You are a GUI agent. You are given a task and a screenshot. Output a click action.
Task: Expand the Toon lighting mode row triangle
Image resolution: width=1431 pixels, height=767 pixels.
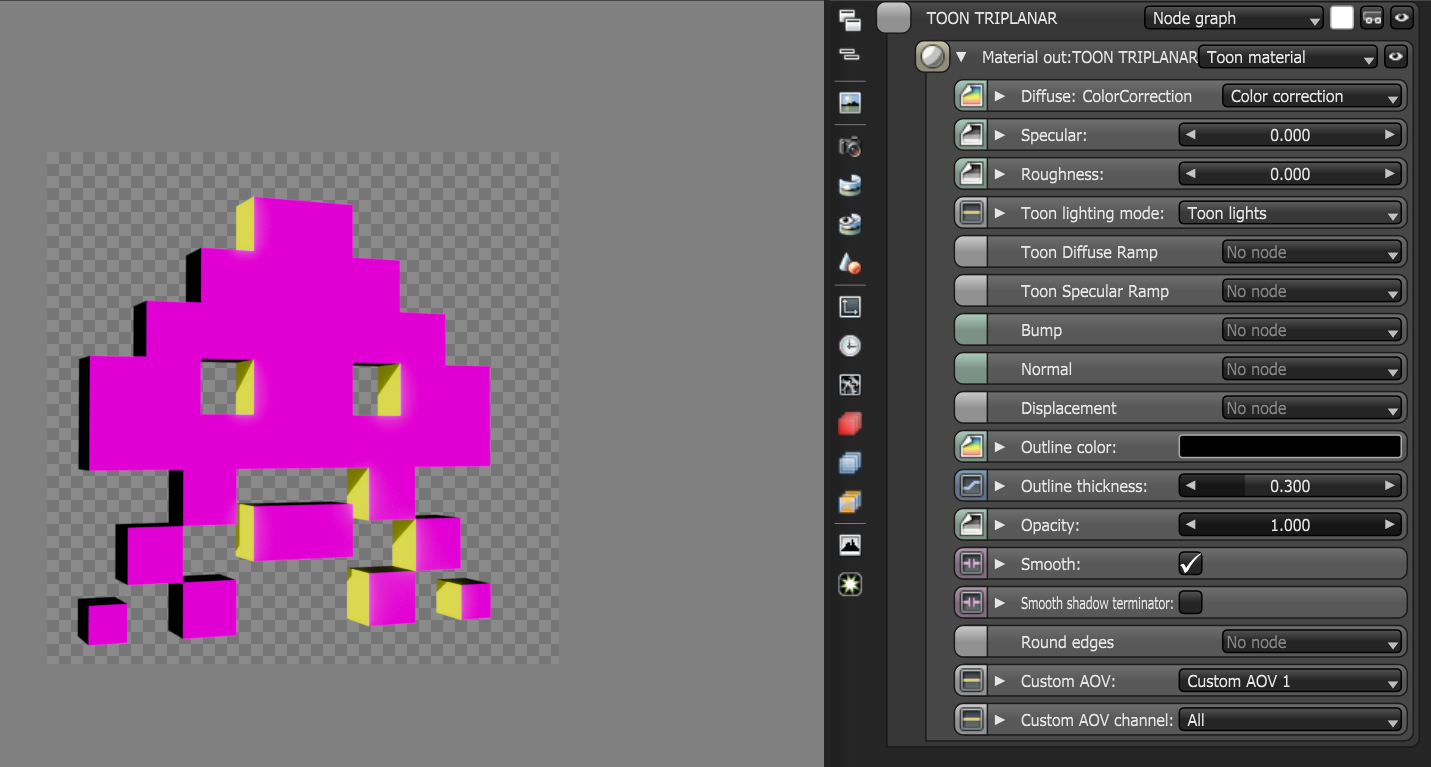pyautogui.click(x=999, y=213)
